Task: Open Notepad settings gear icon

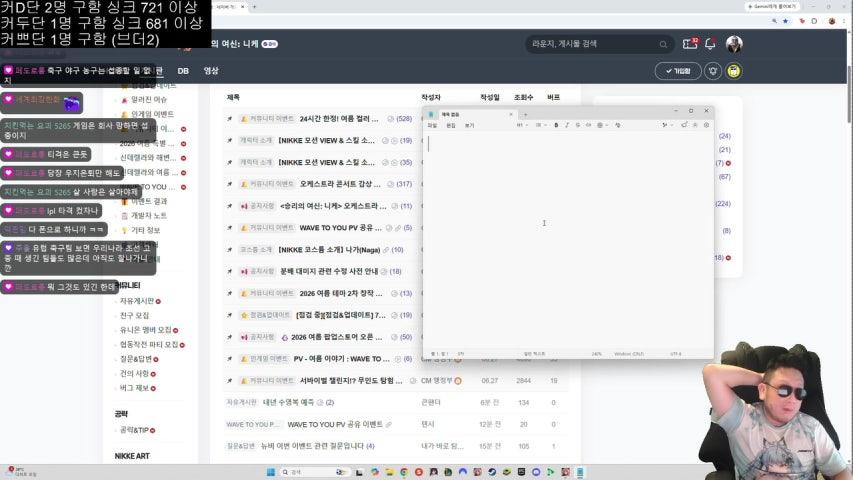Action: pyautogui.click(x=706, y=125)
